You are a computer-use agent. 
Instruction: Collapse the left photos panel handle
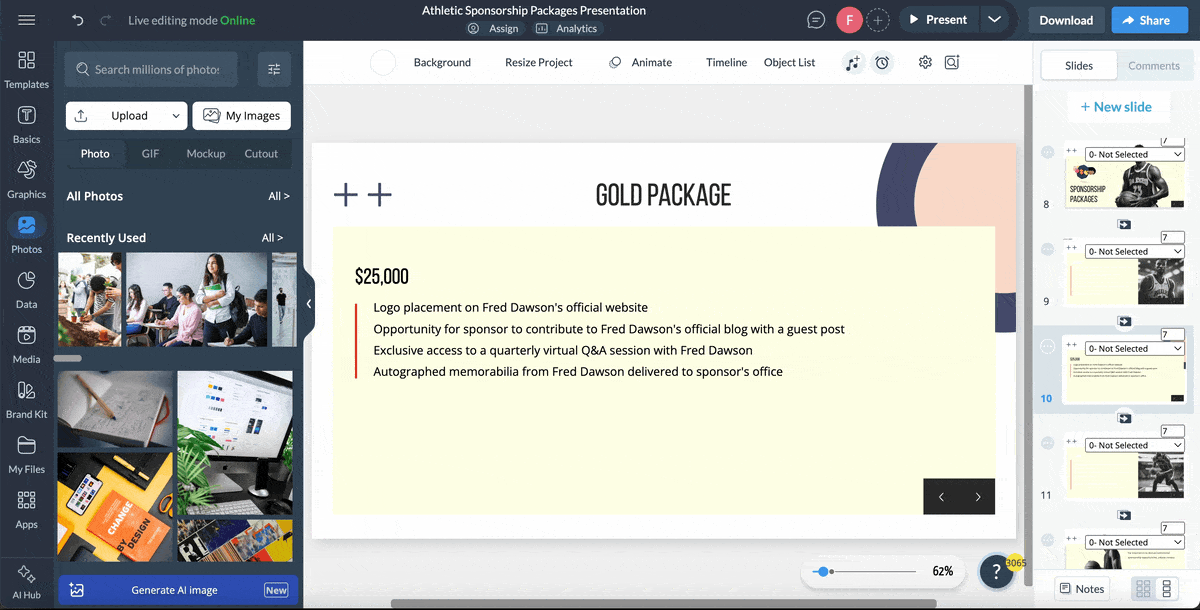309,304
